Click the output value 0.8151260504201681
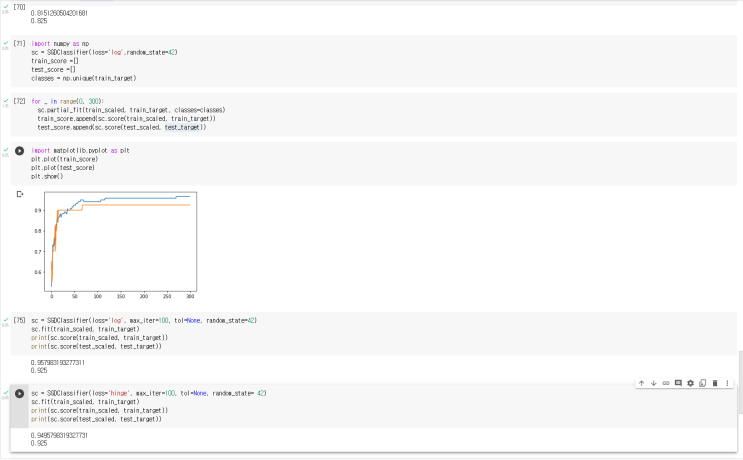743x460 pixels. (x=59, y=13)
